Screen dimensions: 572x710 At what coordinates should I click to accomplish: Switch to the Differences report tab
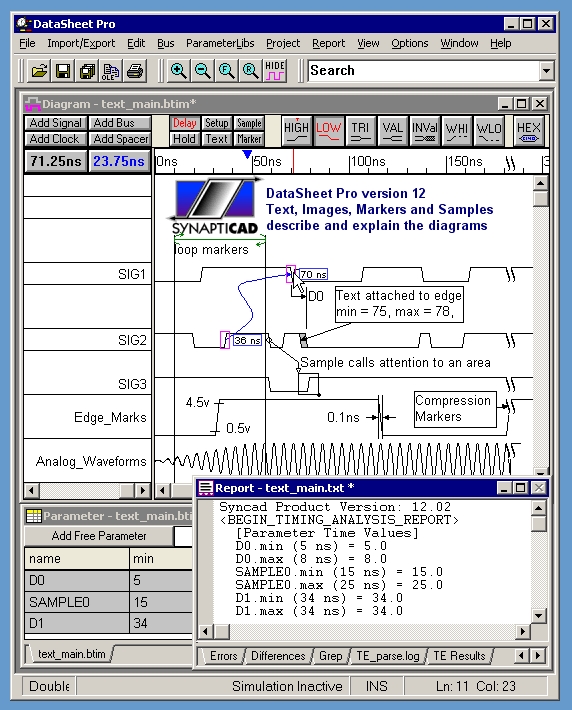[278, 656]
